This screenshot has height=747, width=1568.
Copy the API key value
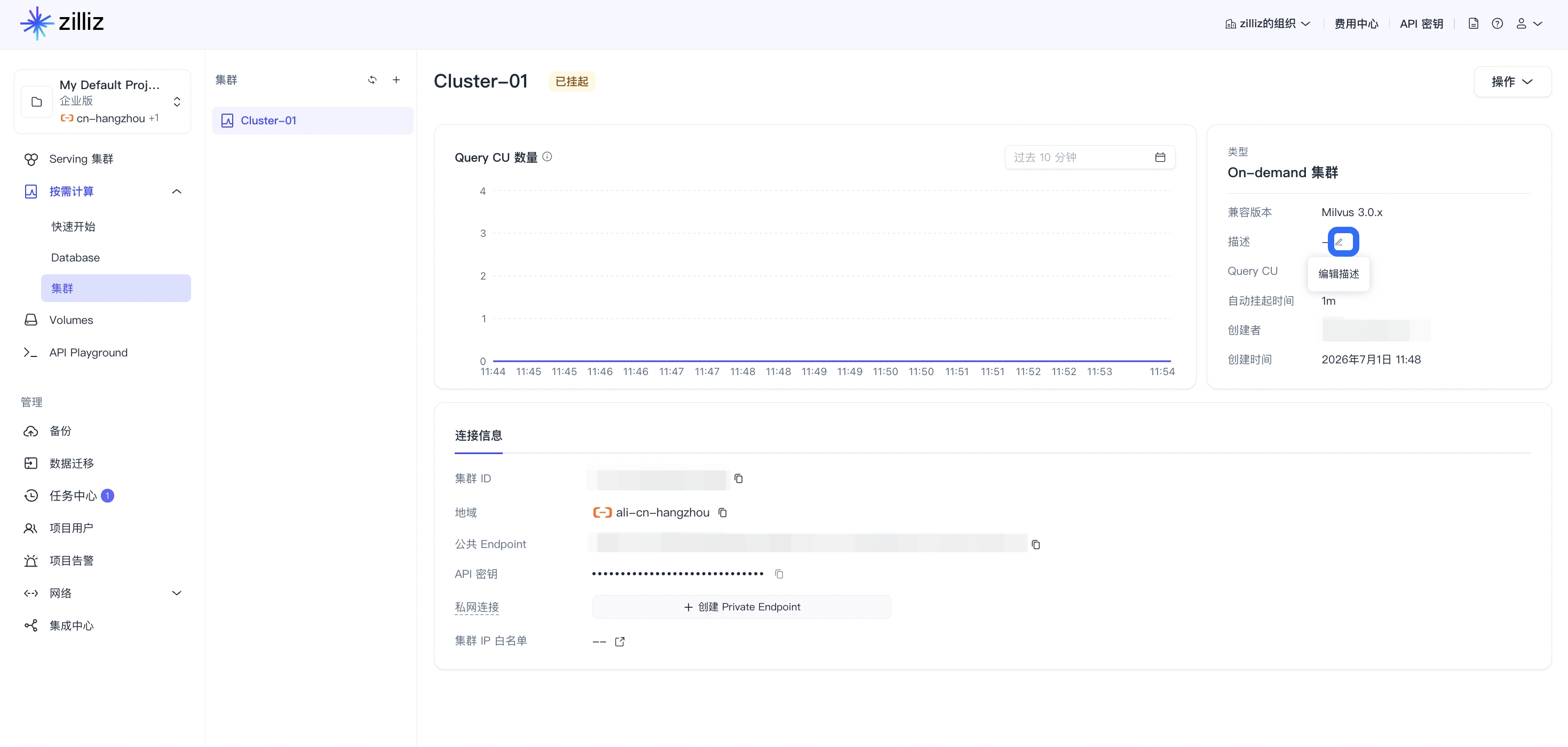pyautogui.click(x=779, y=574)
